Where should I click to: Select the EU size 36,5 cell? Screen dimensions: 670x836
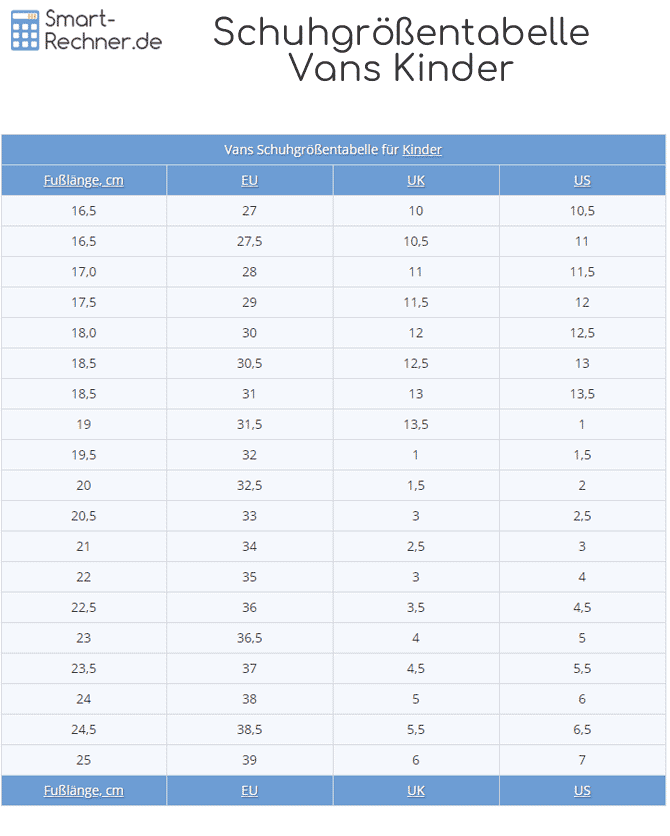click(x=250, y=638)
